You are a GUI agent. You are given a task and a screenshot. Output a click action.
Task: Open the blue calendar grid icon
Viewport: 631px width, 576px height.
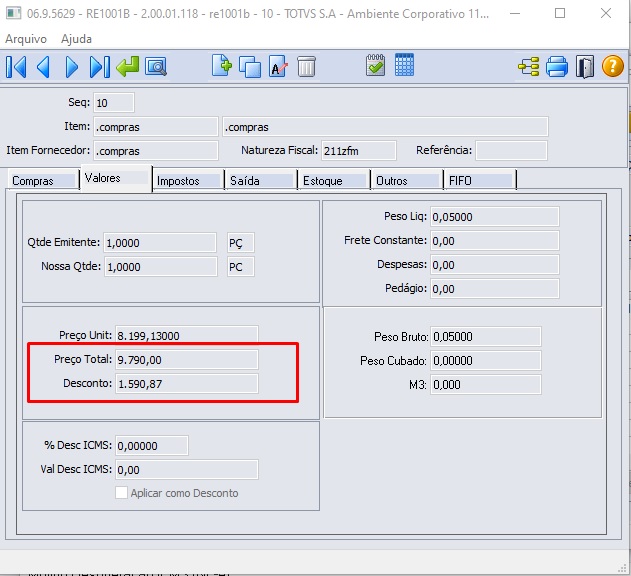point(404,65)
